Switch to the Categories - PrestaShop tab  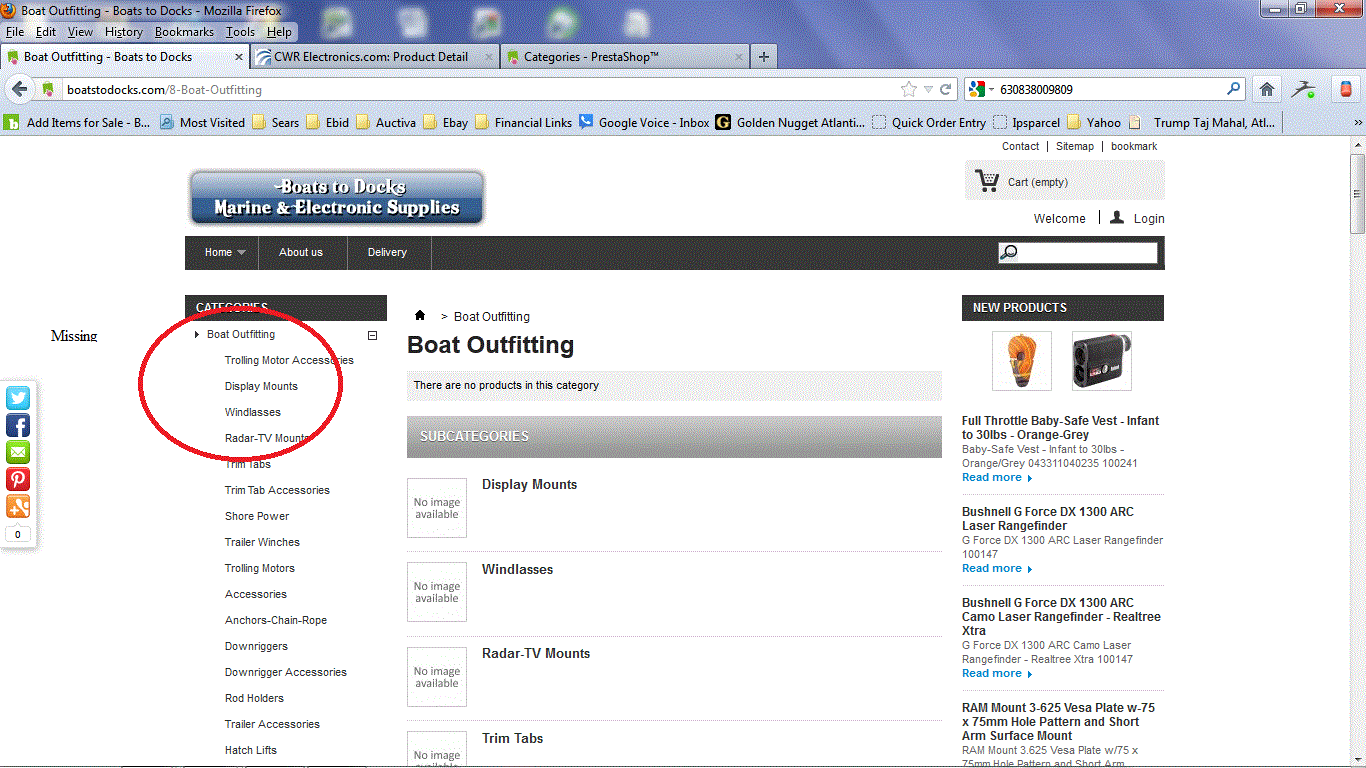623,57
